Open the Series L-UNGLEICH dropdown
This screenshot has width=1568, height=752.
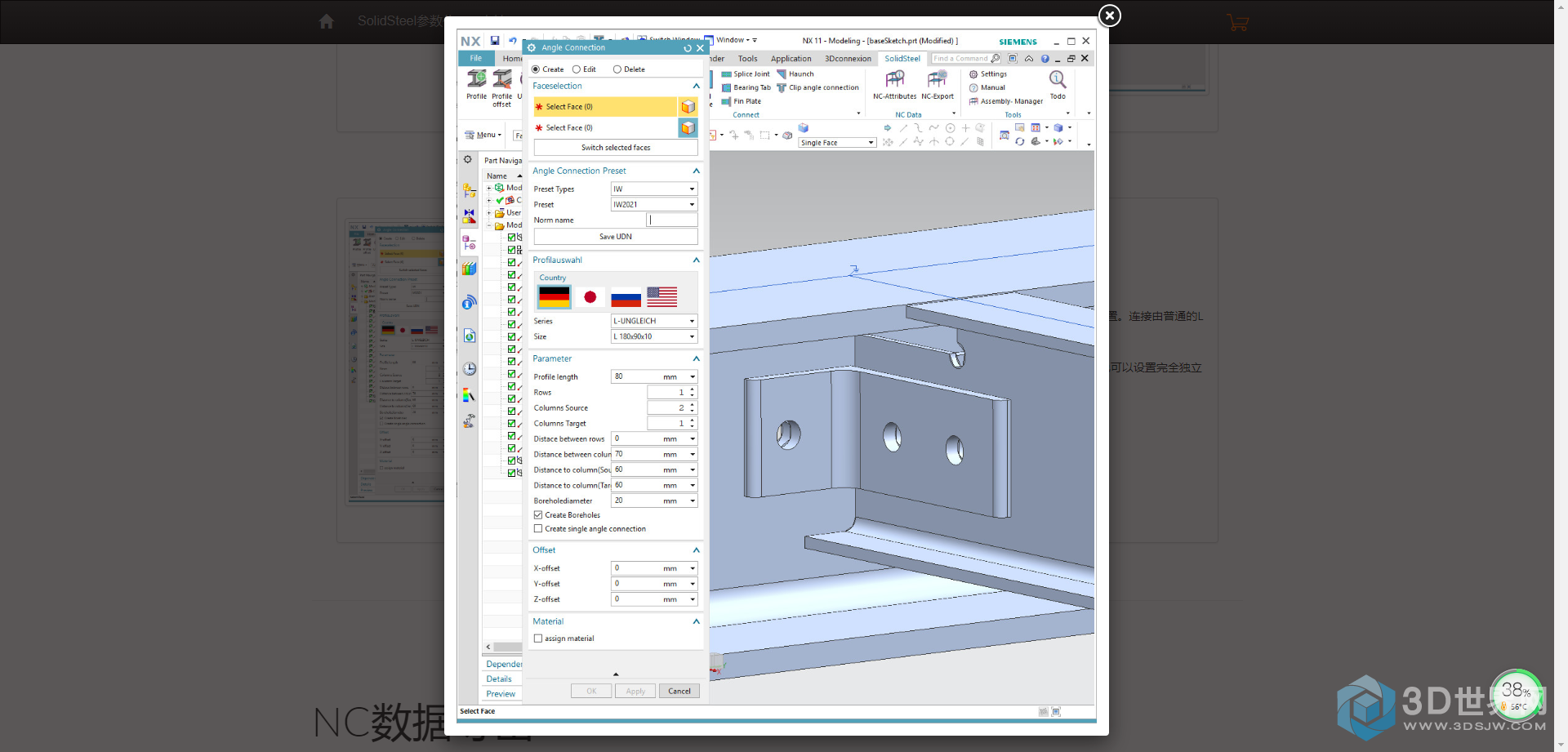click(x=654, y=322)
